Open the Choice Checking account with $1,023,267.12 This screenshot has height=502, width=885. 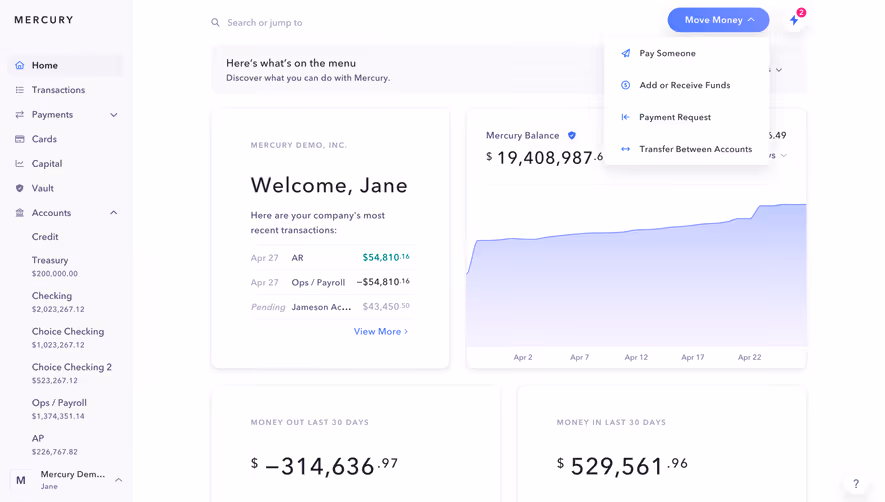coord(68,338)
